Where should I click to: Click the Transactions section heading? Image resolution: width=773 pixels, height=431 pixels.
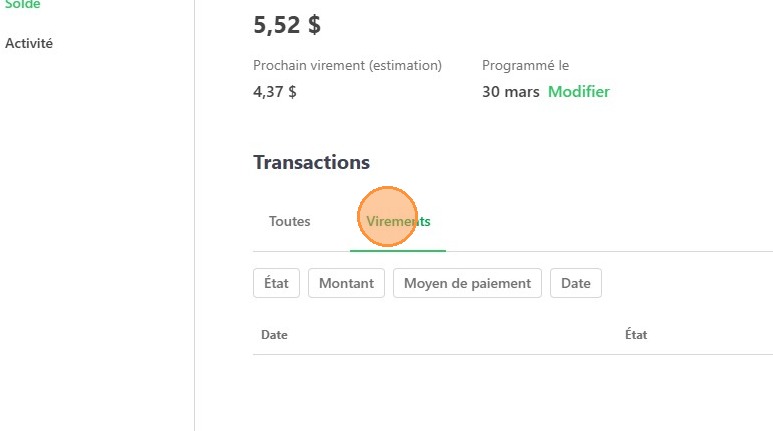(311, 162)
